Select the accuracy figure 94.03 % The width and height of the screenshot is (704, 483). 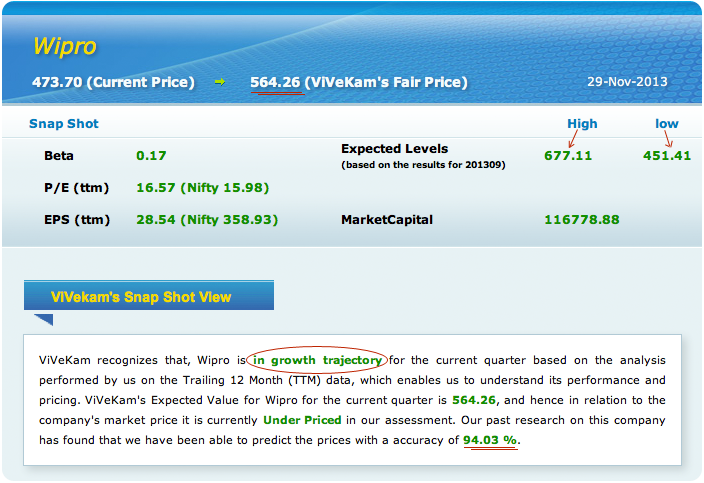tap(490, 440)
